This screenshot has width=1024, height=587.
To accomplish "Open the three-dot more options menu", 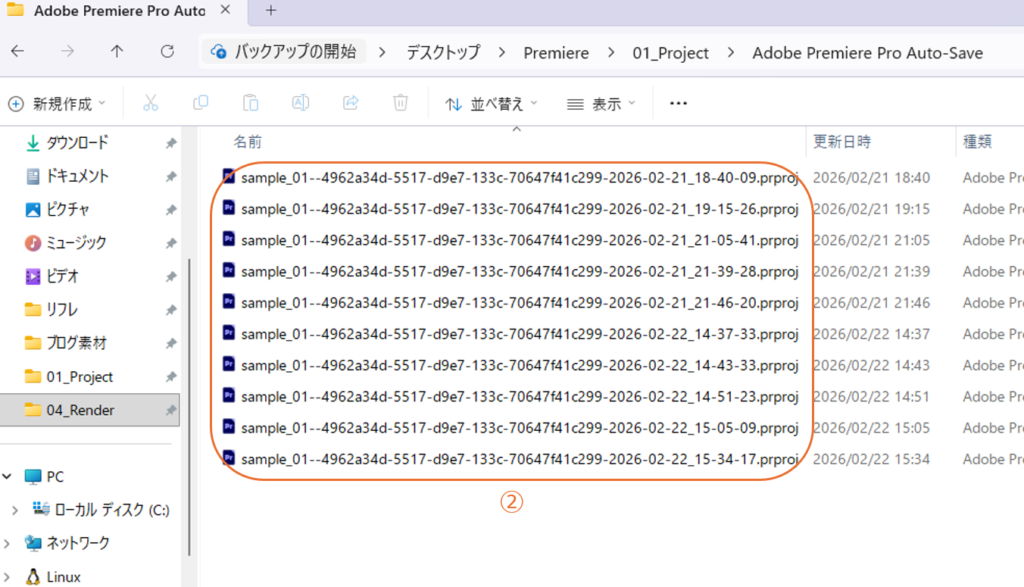I will tap(679, 103).
